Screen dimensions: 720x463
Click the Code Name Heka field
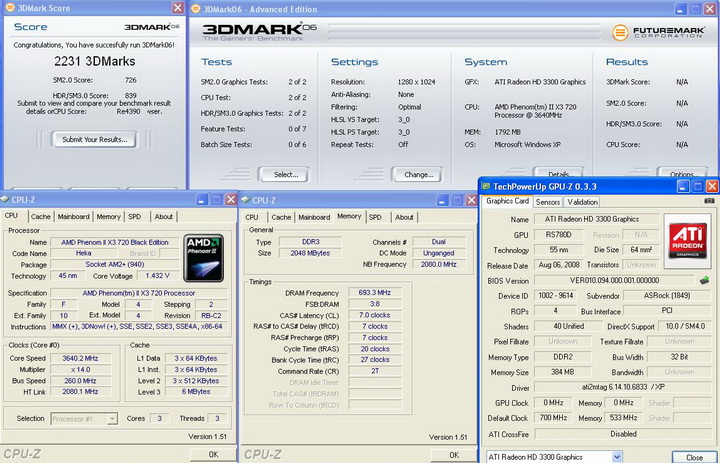click(83, 253)
